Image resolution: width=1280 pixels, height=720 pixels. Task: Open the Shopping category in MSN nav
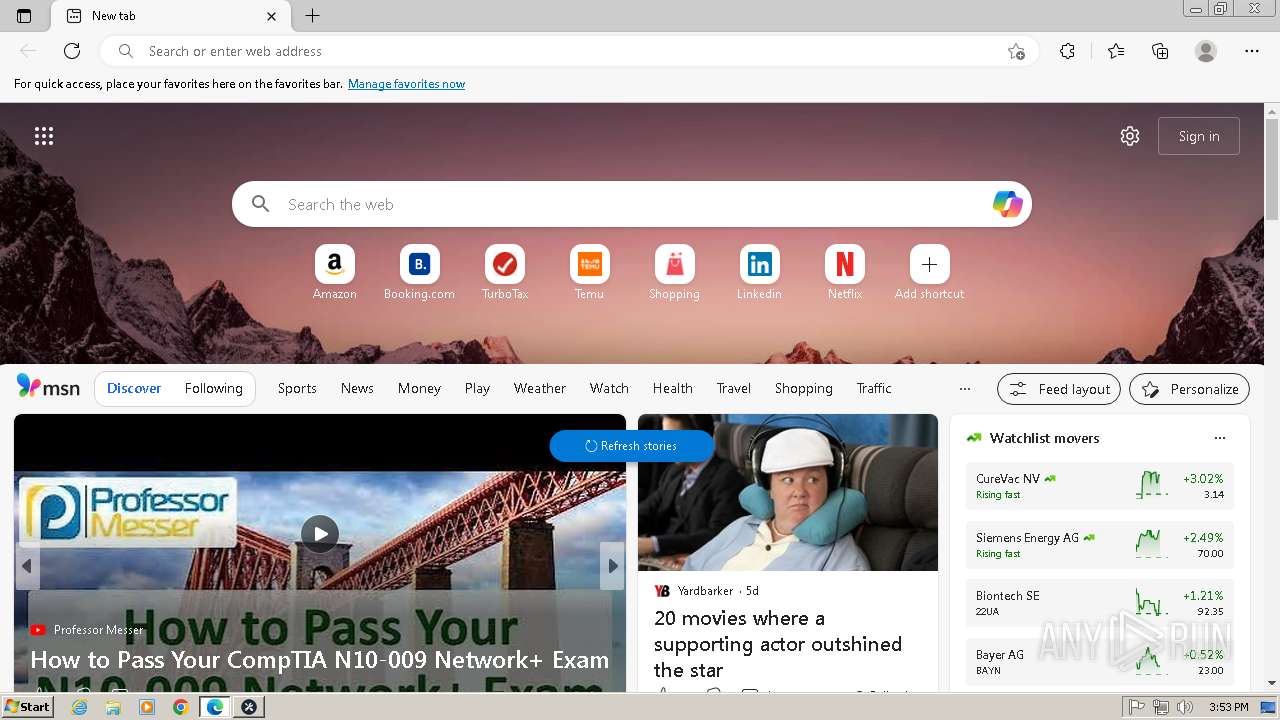click(x=803, y=388)
